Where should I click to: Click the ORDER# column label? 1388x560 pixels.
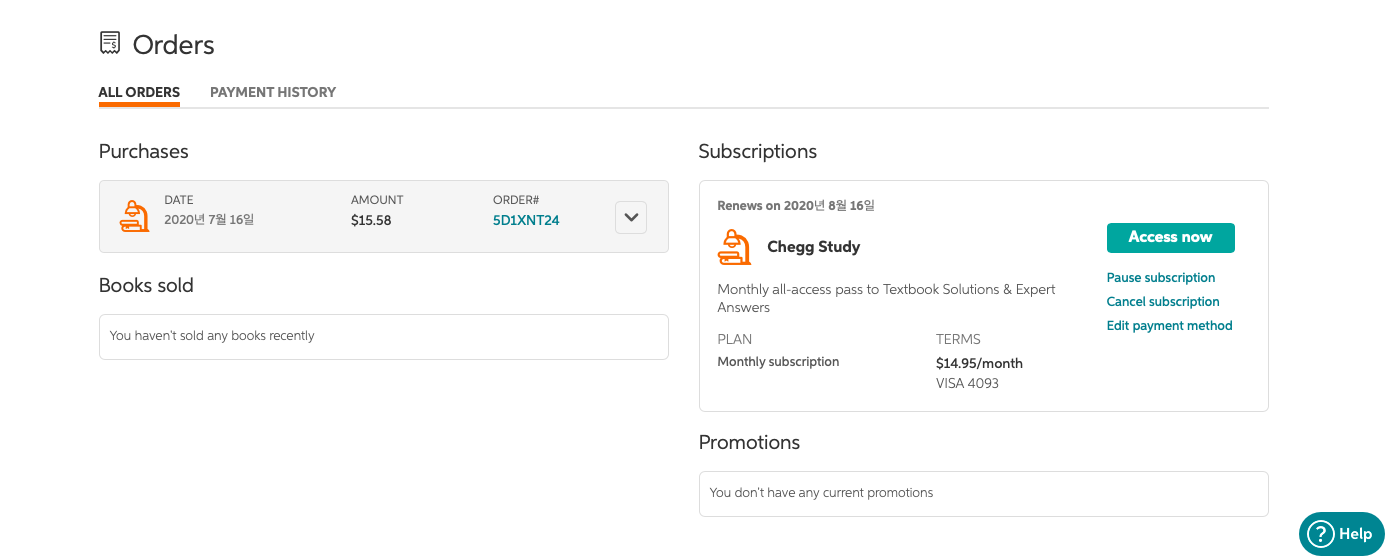pos(516,200)
